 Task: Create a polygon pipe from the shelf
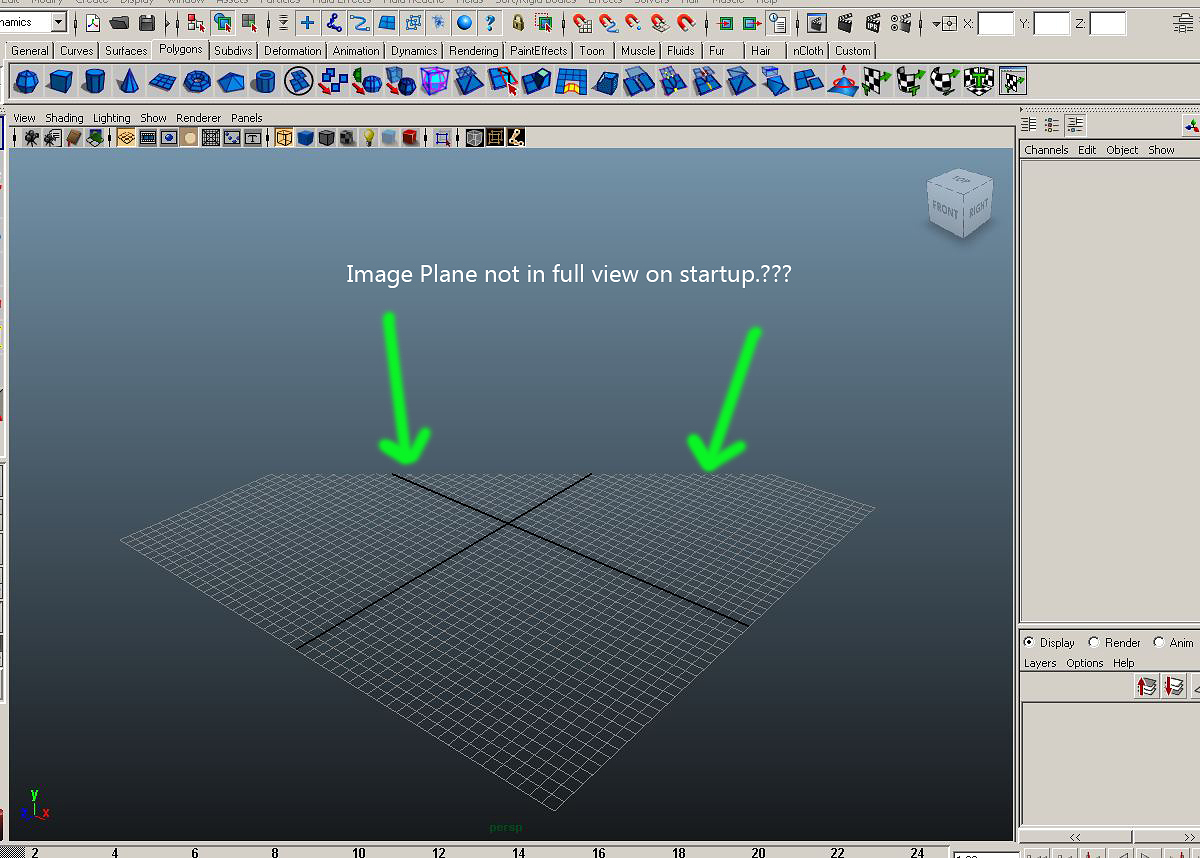coord(265,81)
